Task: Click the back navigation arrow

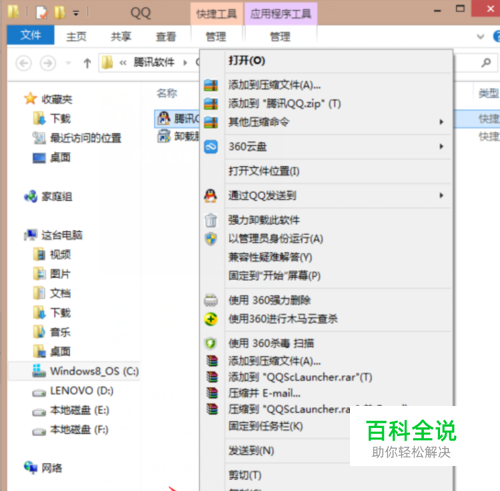Action: tap(24, 63)
